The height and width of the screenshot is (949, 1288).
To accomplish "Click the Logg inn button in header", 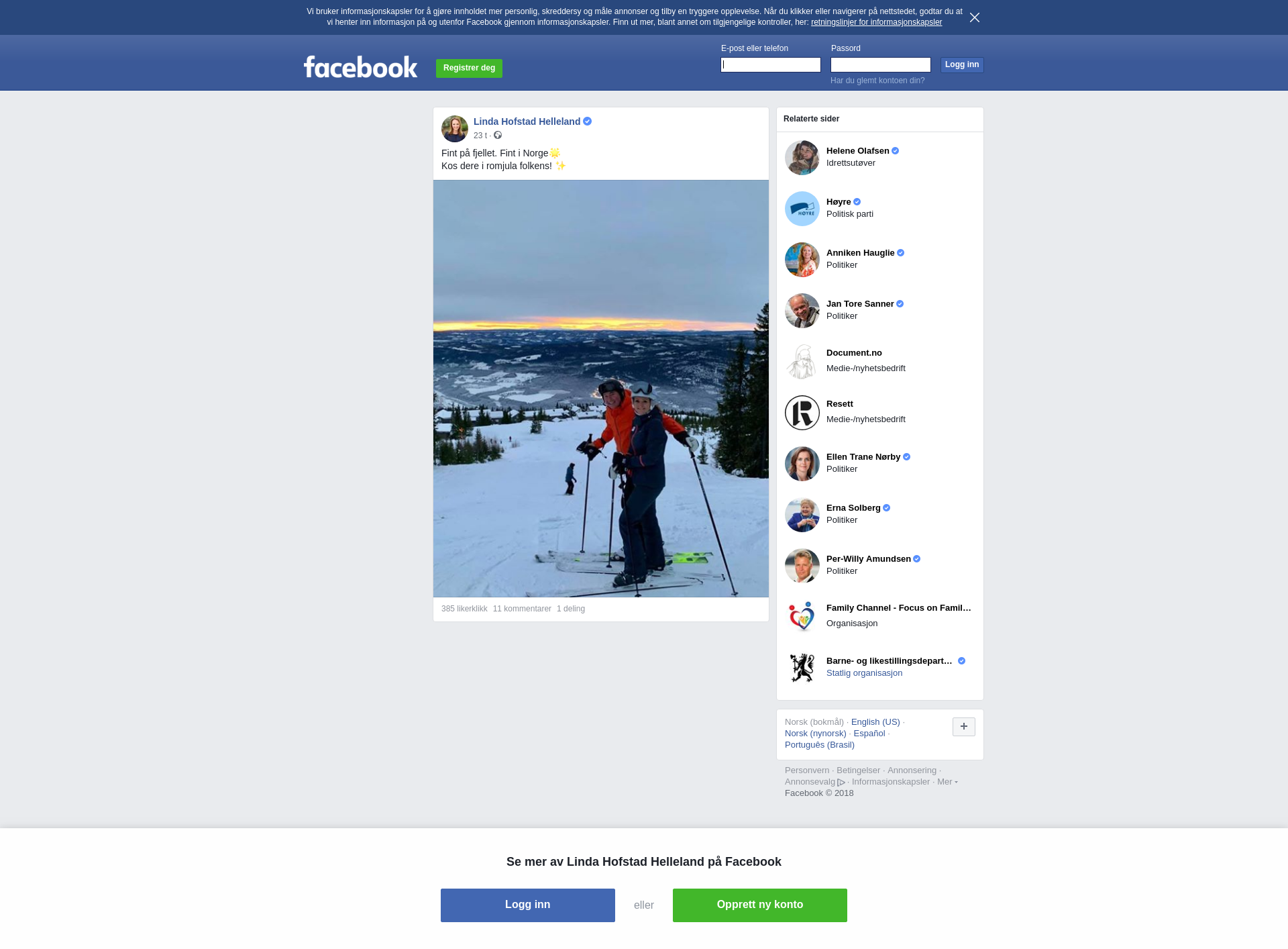I will pyautogui.click(x=962, y=65).
